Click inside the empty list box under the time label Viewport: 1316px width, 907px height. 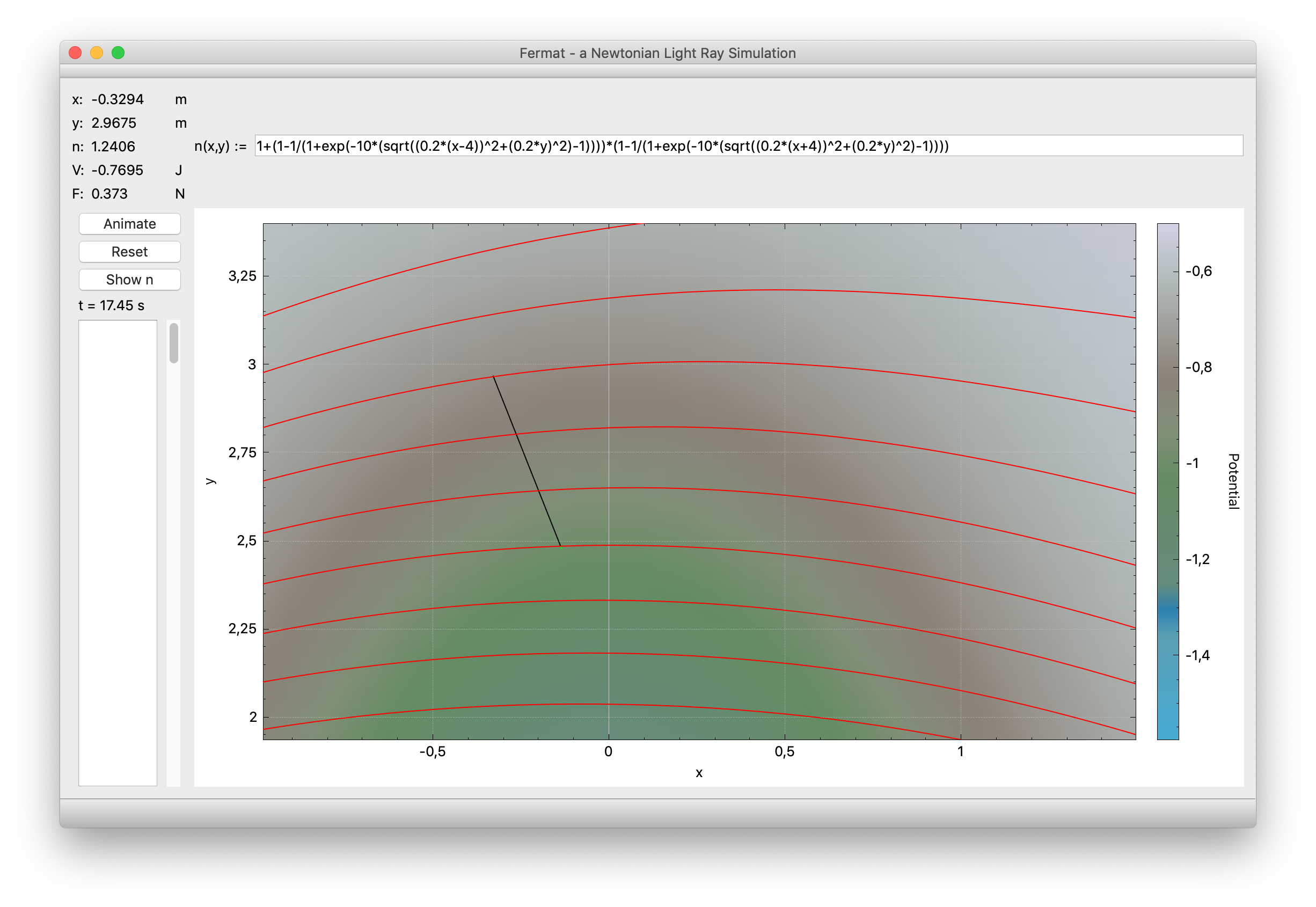[x=118, y=552]
